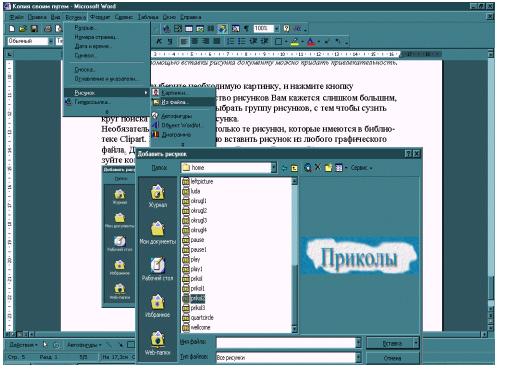
Task: Open the Файл menu
Action: click(16, 17)
